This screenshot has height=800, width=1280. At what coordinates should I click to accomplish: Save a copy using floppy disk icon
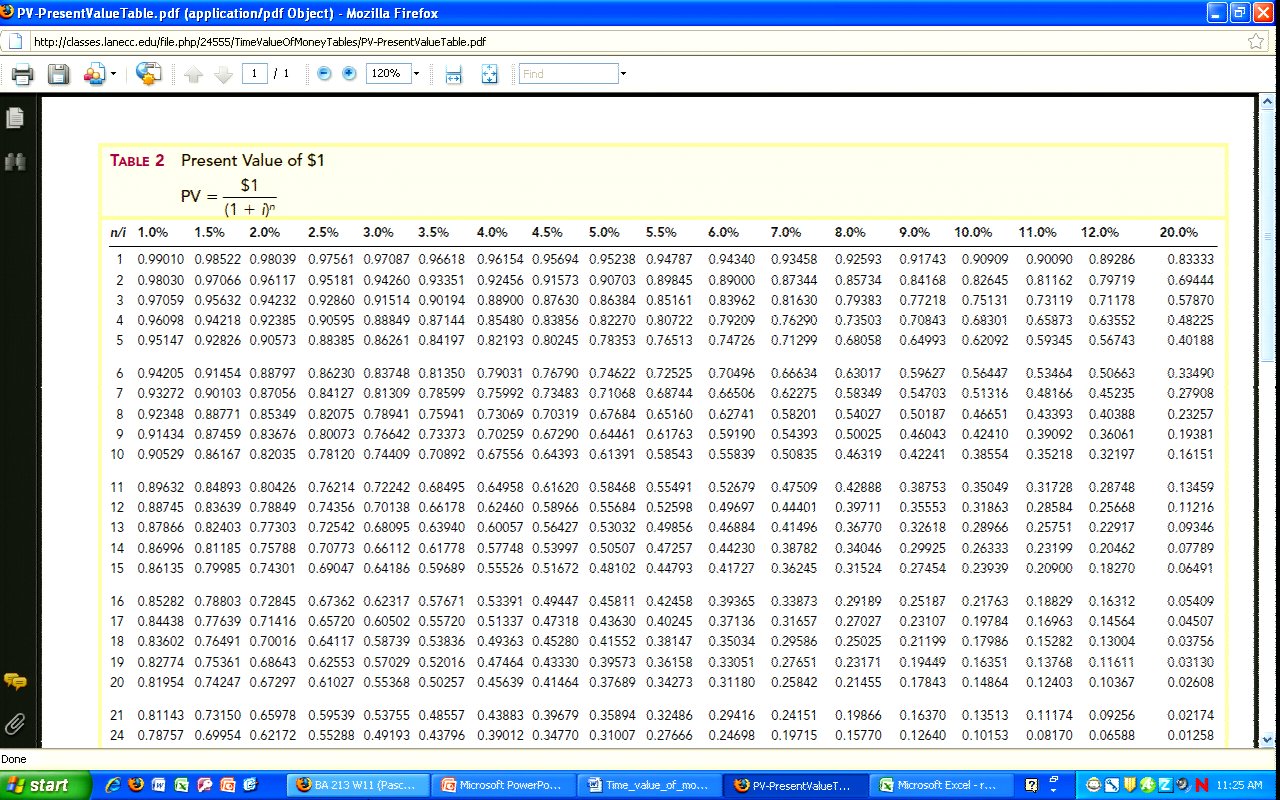pos(58,74)
